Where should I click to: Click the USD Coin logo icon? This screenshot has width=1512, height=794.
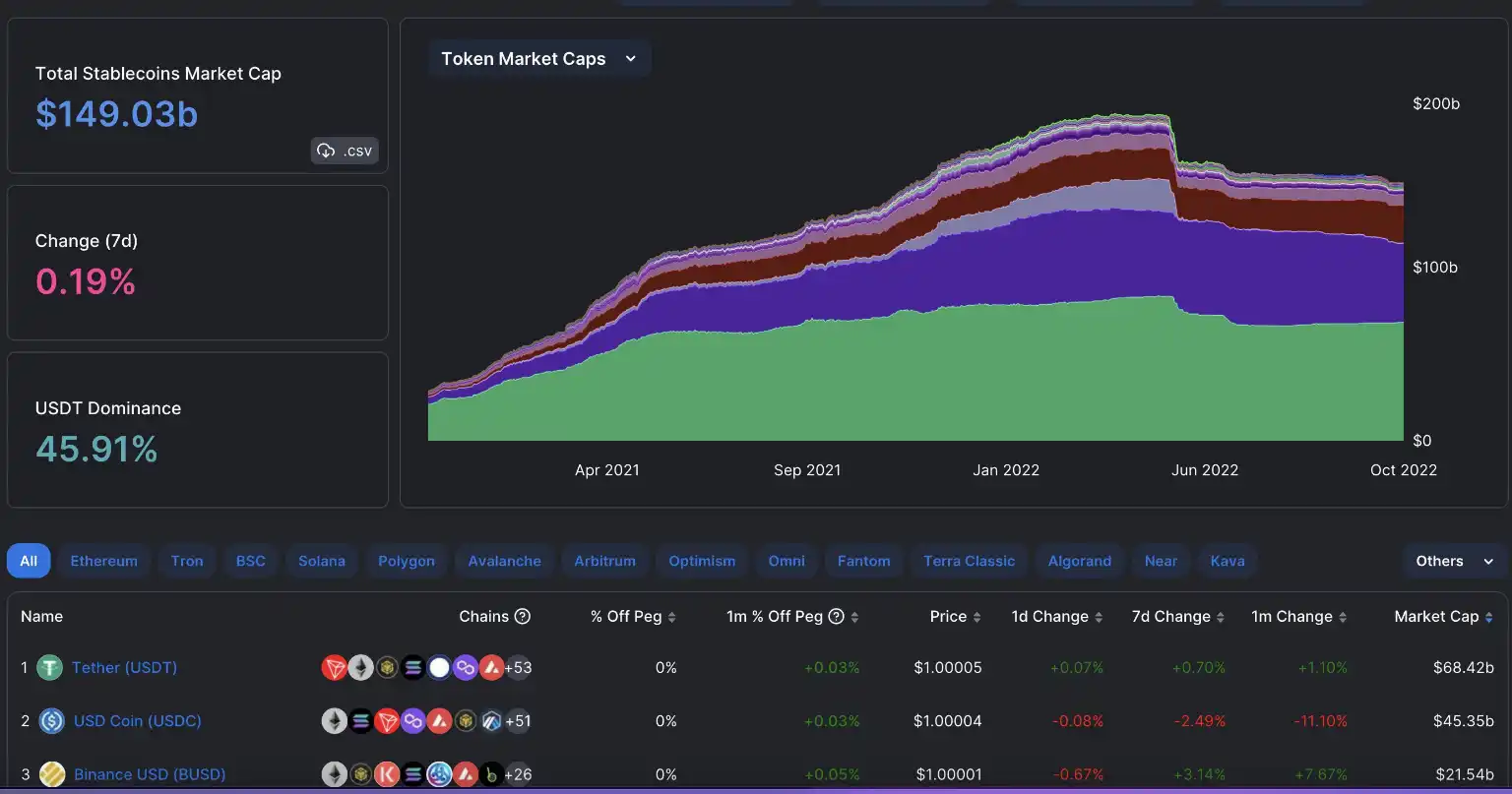tap(51, 721)
